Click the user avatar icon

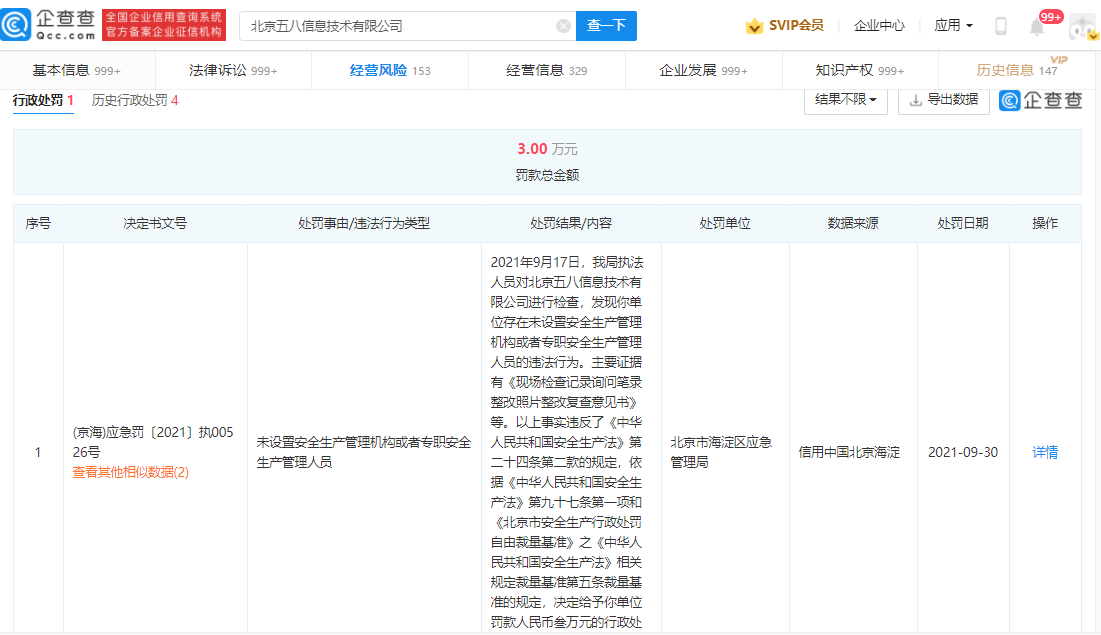[x=1083, y=27]
